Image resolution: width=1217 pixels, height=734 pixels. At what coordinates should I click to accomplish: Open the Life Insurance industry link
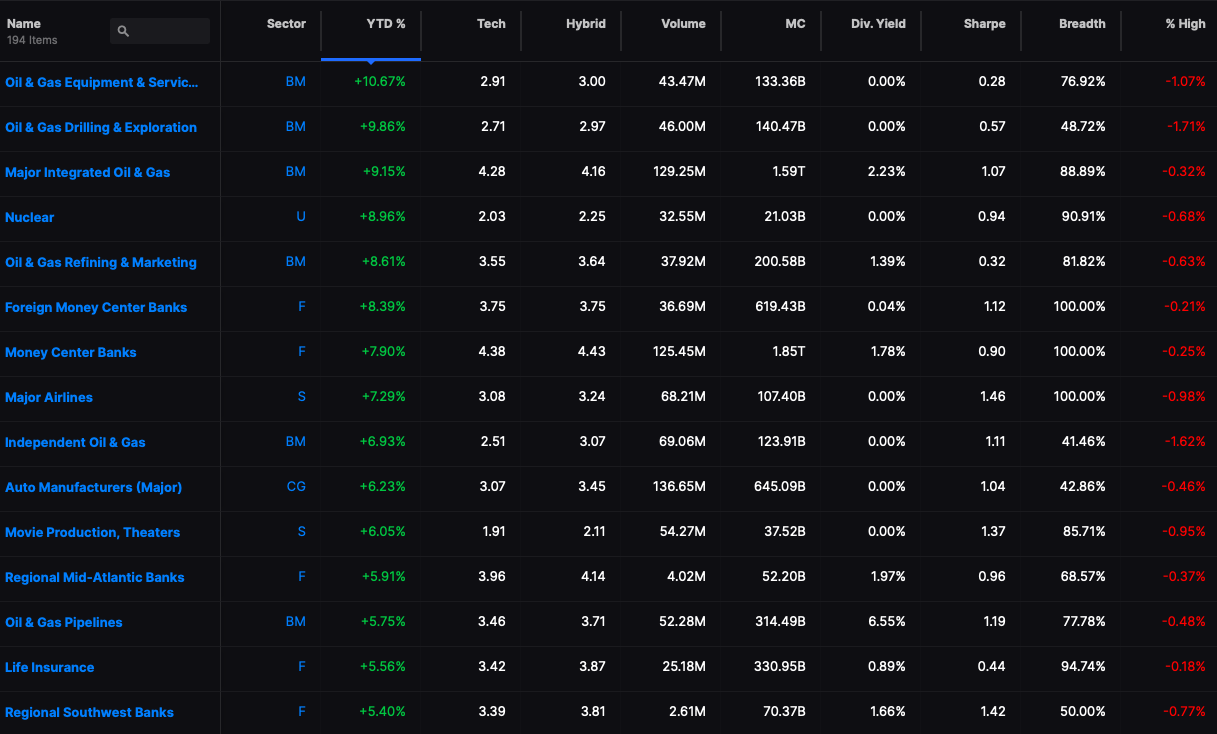click(50, 668)
